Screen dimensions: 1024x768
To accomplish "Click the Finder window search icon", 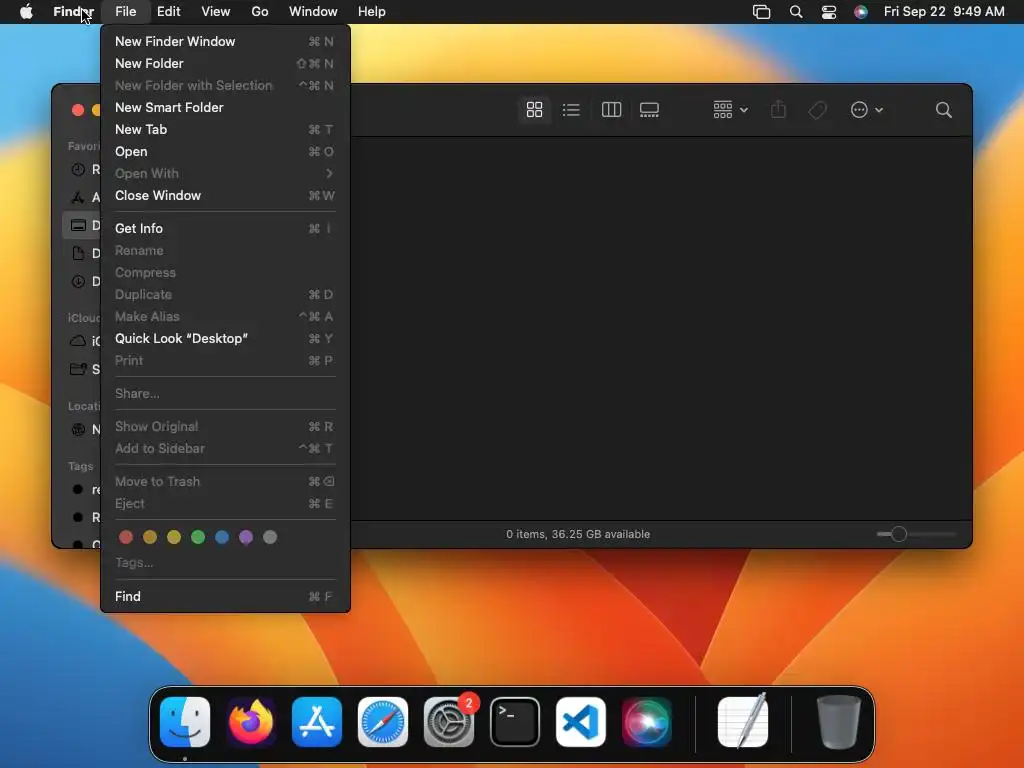I will point(943,110).
